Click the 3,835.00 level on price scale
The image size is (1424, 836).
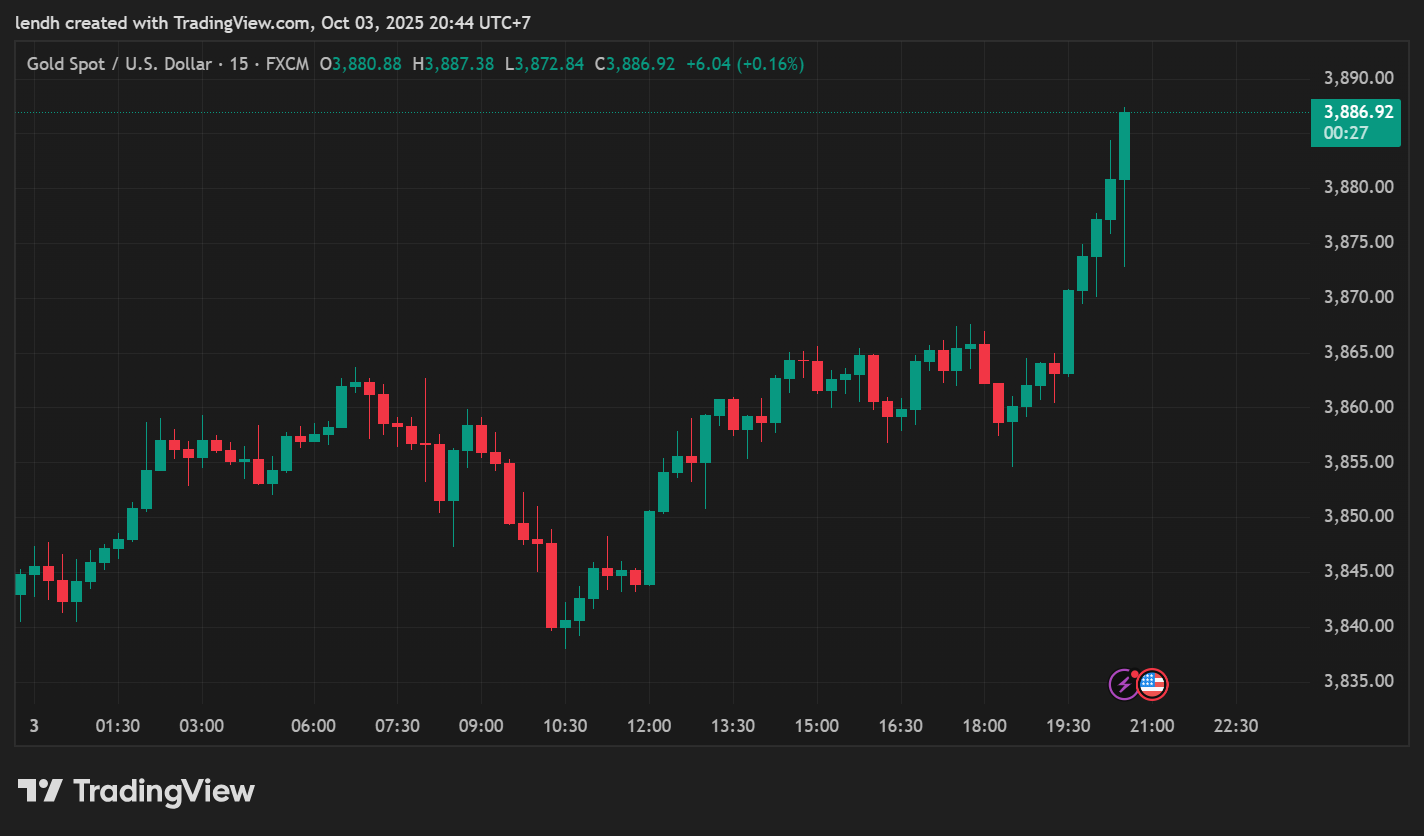tap(1358, 681)
